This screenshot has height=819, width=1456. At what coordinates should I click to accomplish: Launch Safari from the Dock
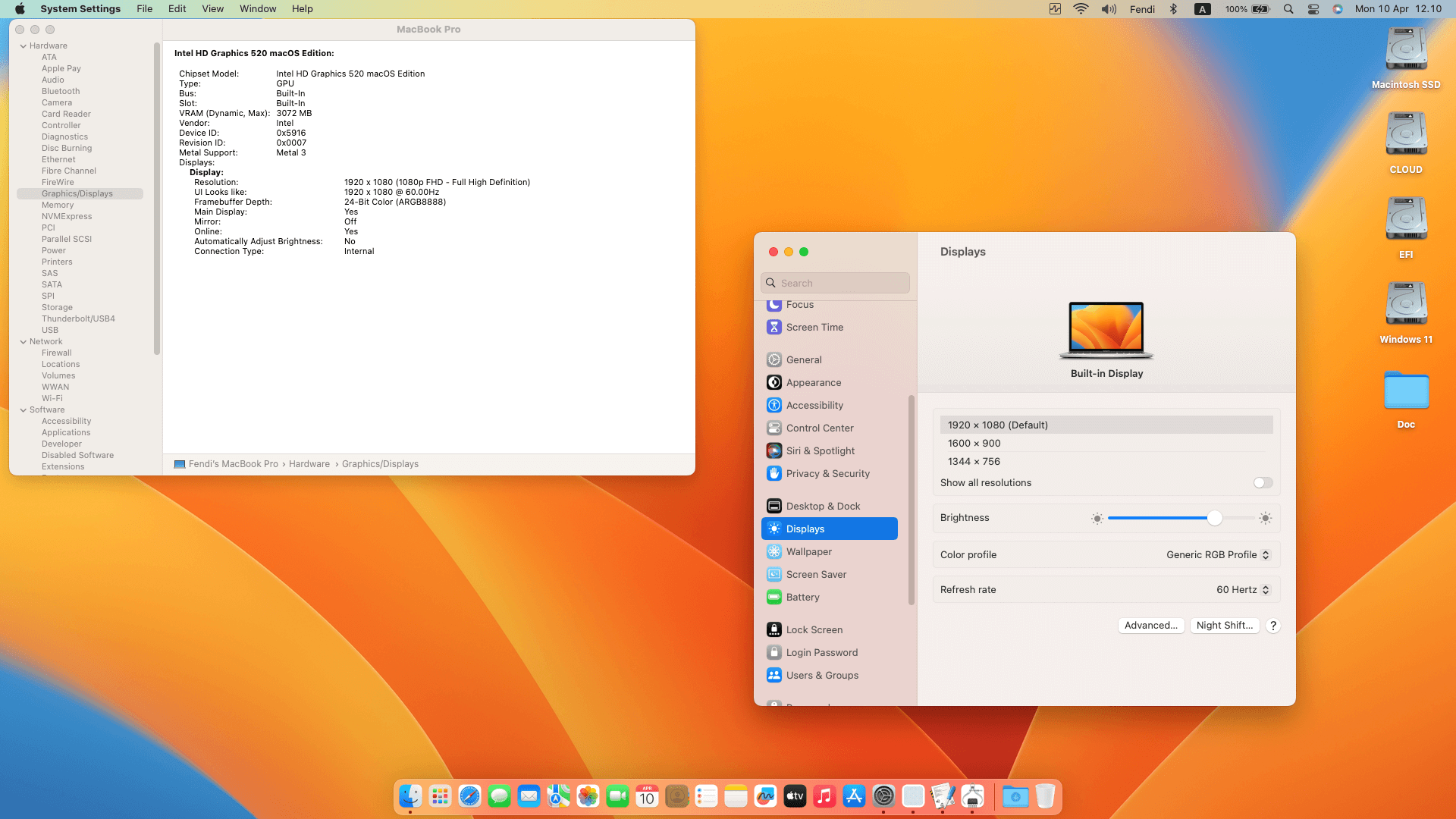point(469,796)
